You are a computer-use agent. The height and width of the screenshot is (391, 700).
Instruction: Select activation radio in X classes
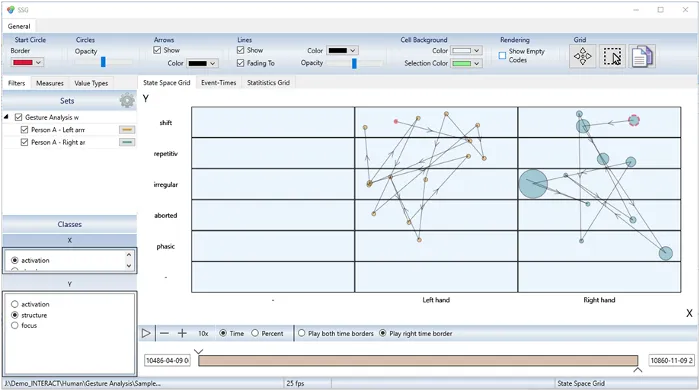click(x=15, y=260)
